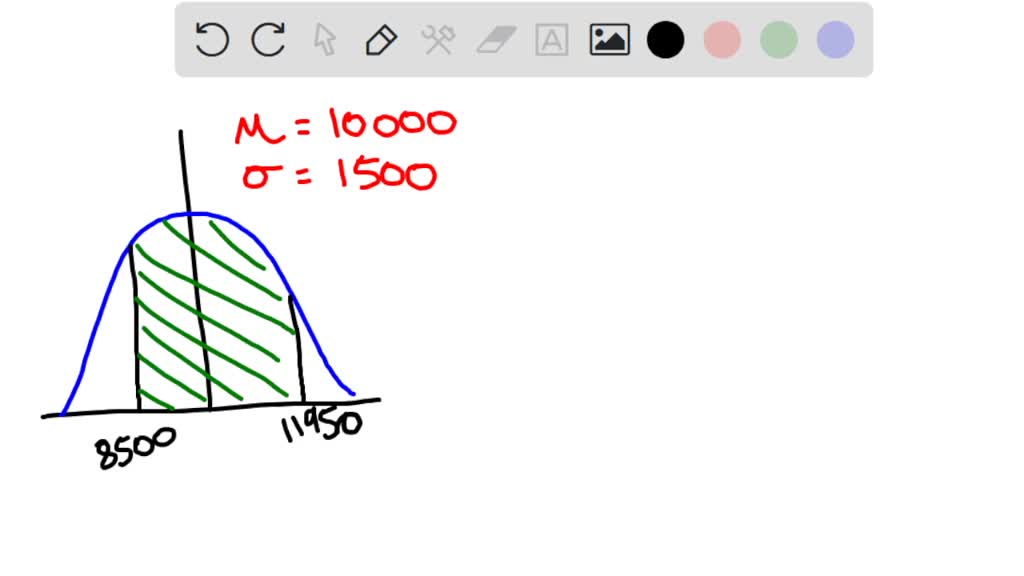Pick the green color swatch
The height and width of the screenshot is (576, 1024).
click(778, 40)
